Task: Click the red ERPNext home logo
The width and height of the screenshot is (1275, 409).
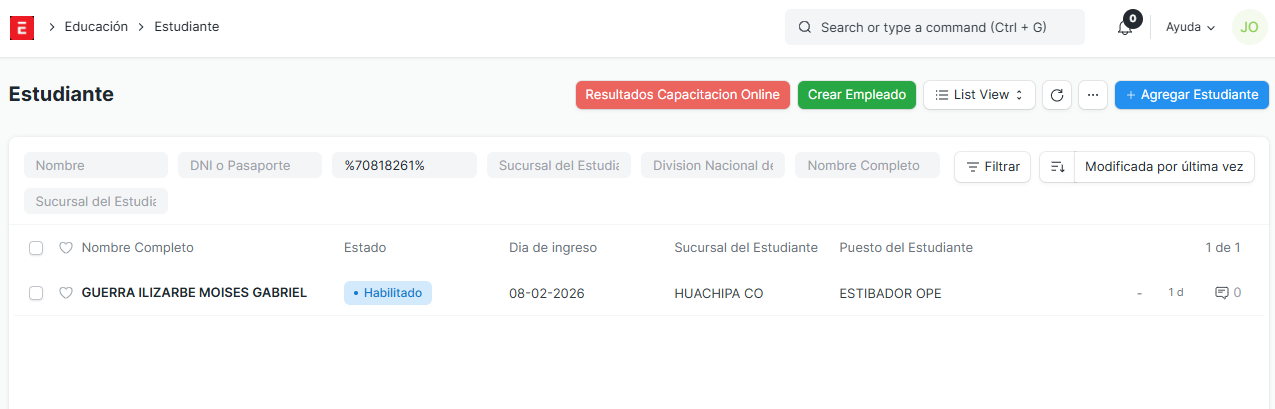Action: [22, 28]
